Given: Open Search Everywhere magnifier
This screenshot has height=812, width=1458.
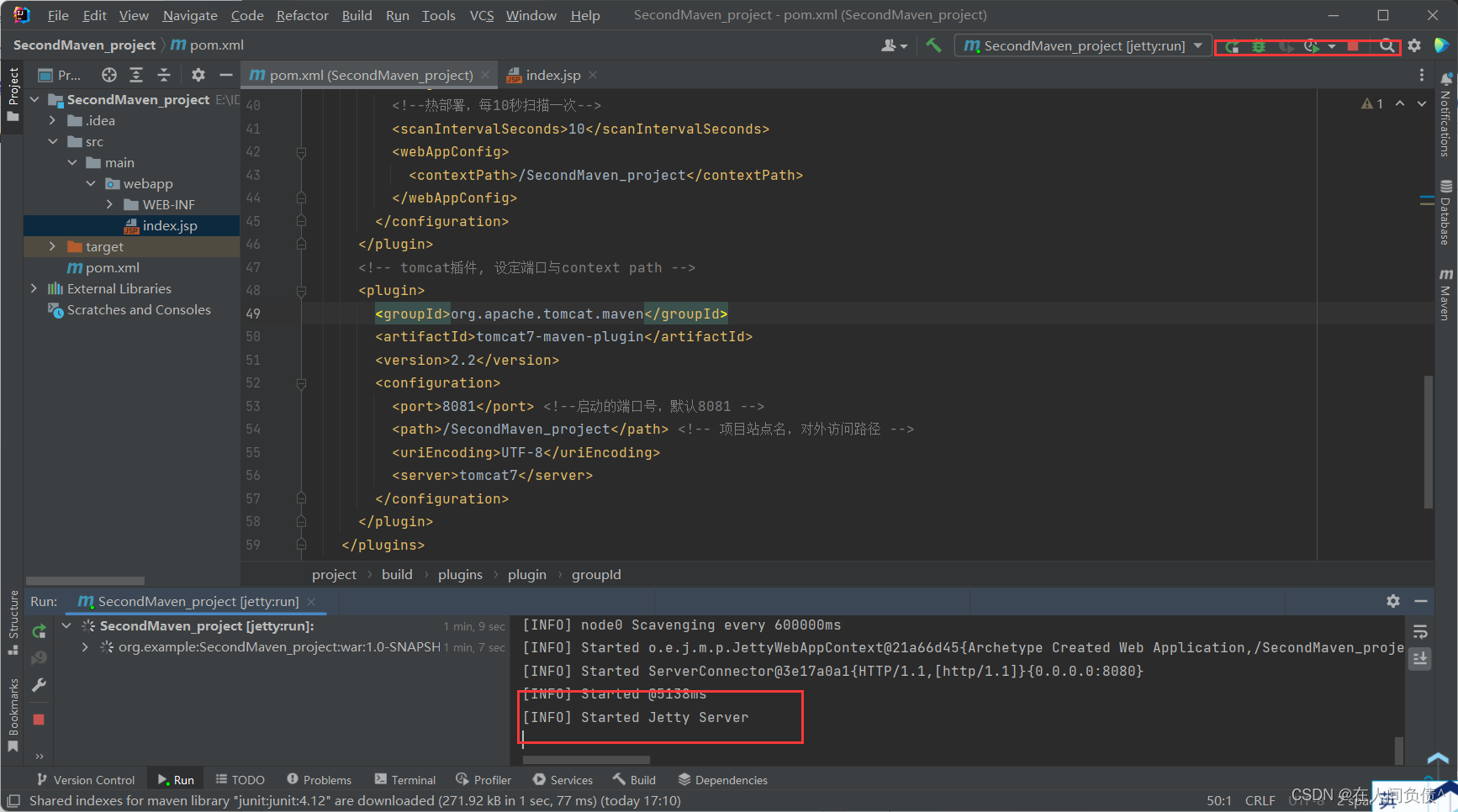Looking at the screenshot, I should point(1387,46).
